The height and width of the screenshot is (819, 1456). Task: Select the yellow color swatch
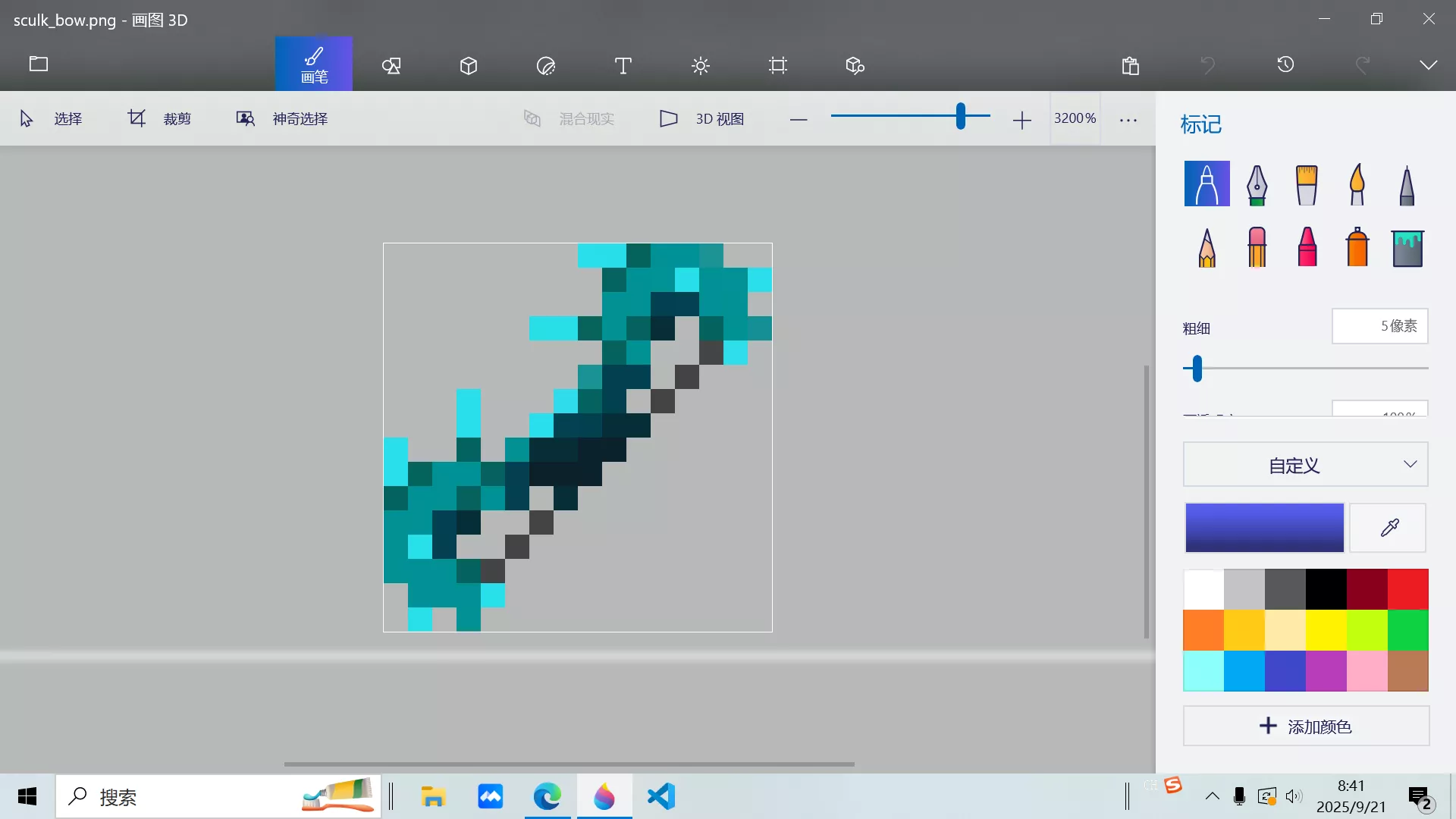point(1326,629)
